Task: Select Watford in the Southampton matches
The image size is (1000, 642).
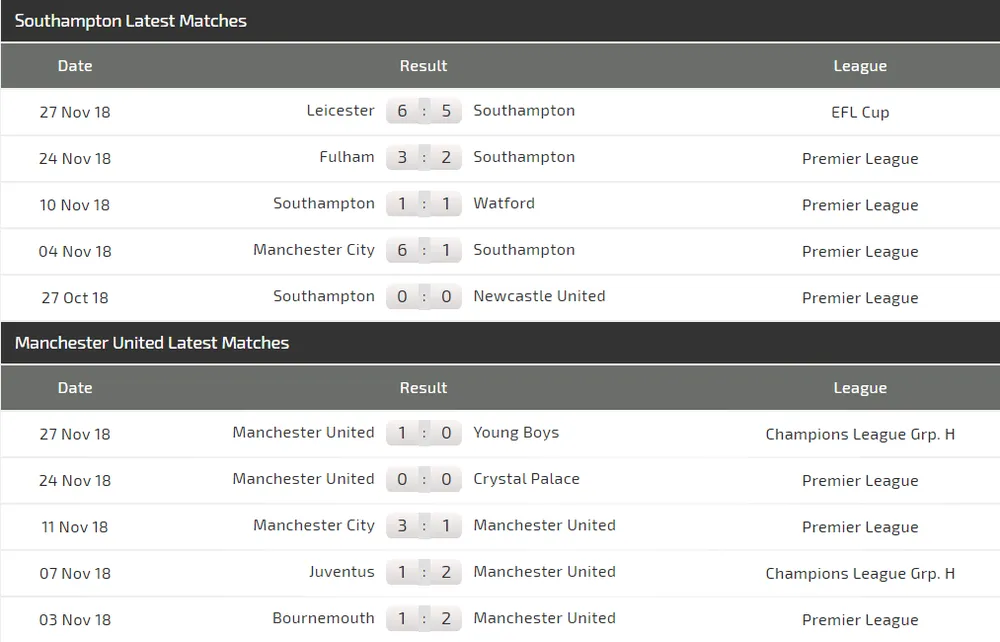Action: point(504,204)
